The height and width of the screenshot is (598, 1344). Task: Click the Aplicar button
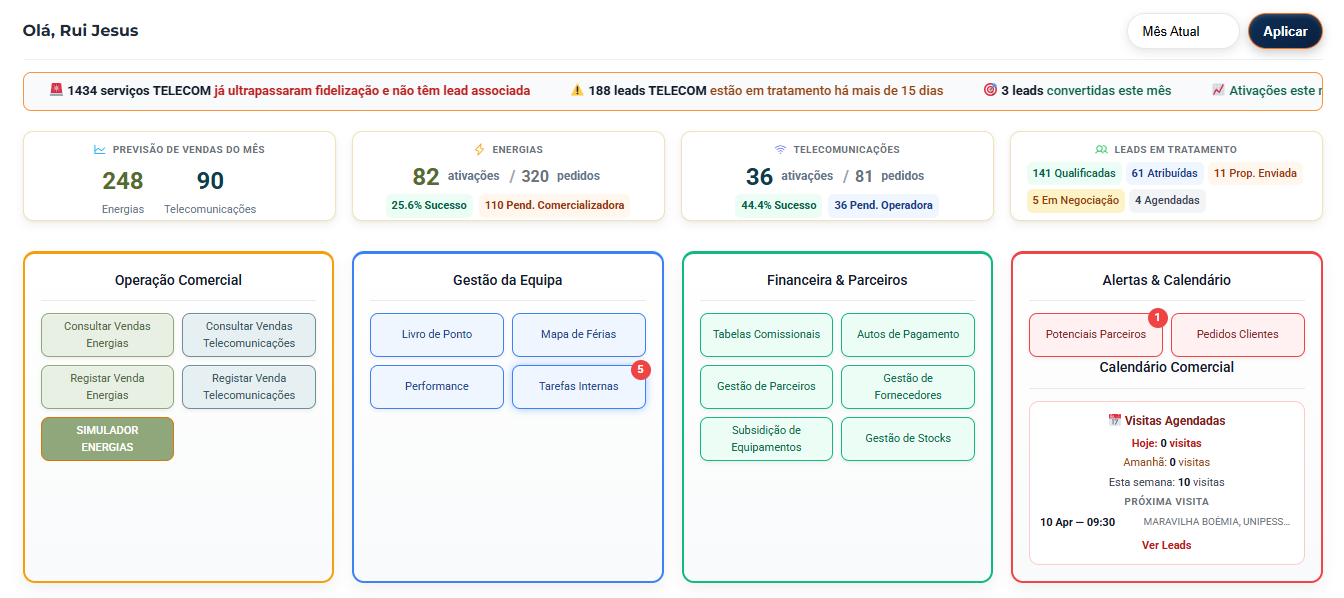[x=1285, y=31]
